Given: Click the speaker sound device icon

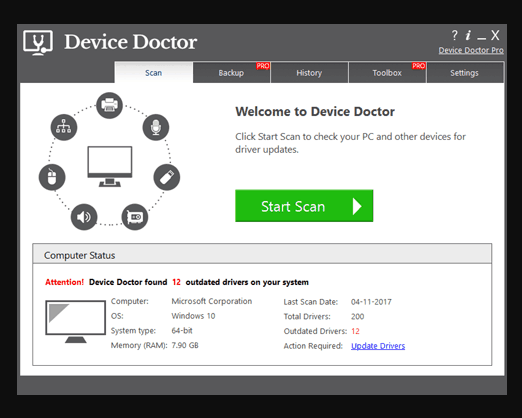Looking at the screenshot, I should coord(84,217).
